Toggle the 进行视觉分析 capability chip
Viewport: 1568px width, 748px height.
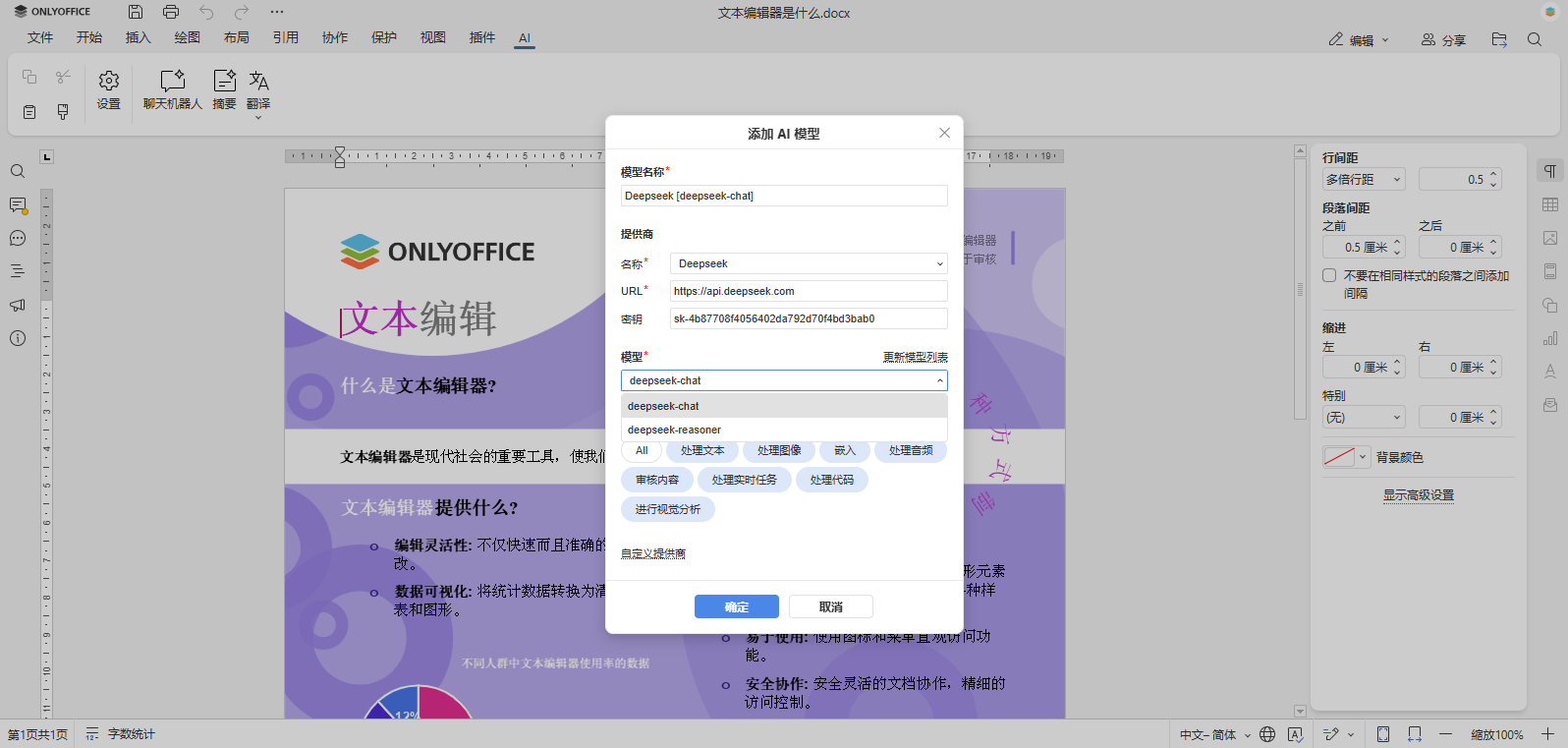[x=668, y=509]
